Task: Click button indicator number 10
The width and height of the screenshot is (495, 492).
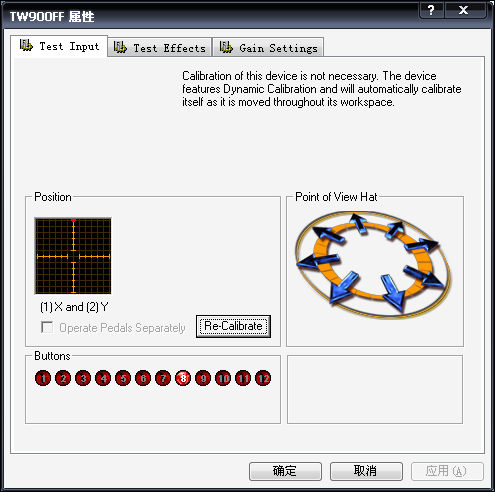Action: pyautogui.click(x=223, y=378)
